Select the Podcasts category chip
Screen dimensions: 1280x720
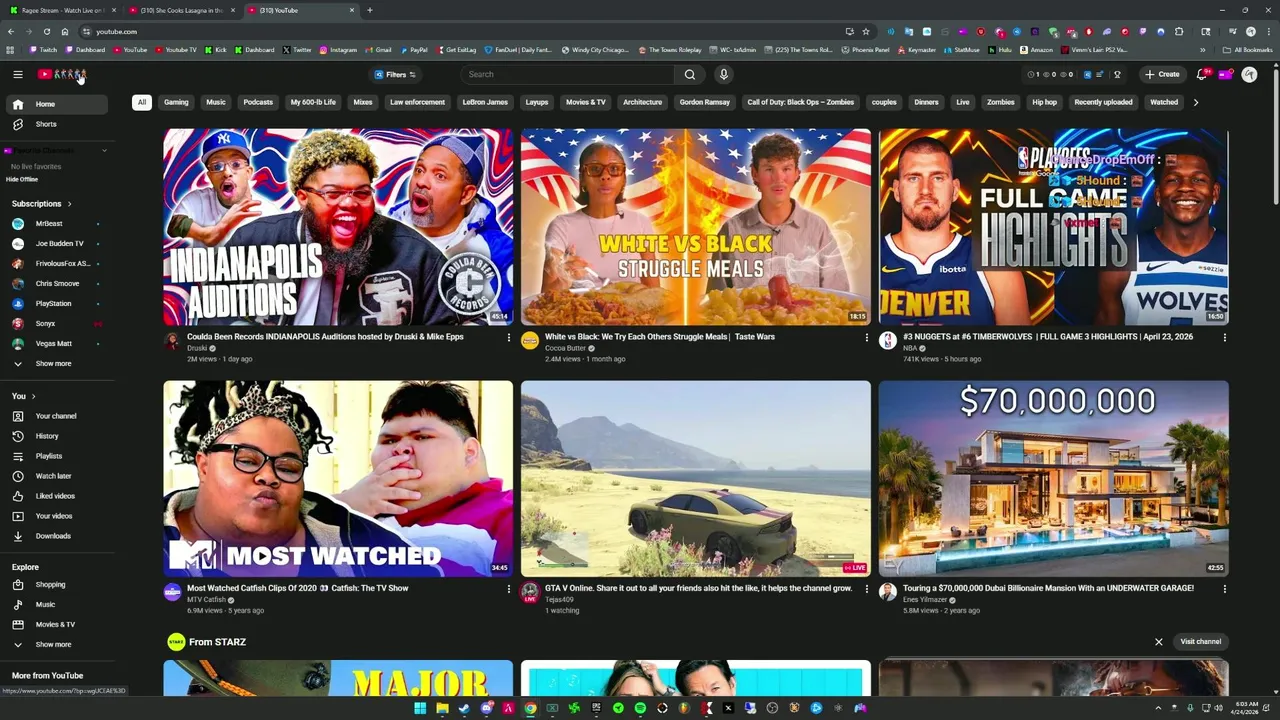[x=258, y=102]
